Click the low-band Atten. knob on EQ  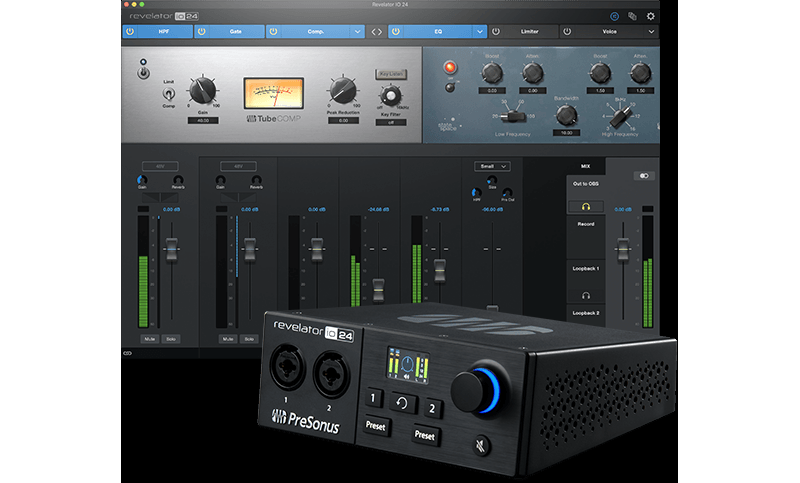[x=533, y=73]
